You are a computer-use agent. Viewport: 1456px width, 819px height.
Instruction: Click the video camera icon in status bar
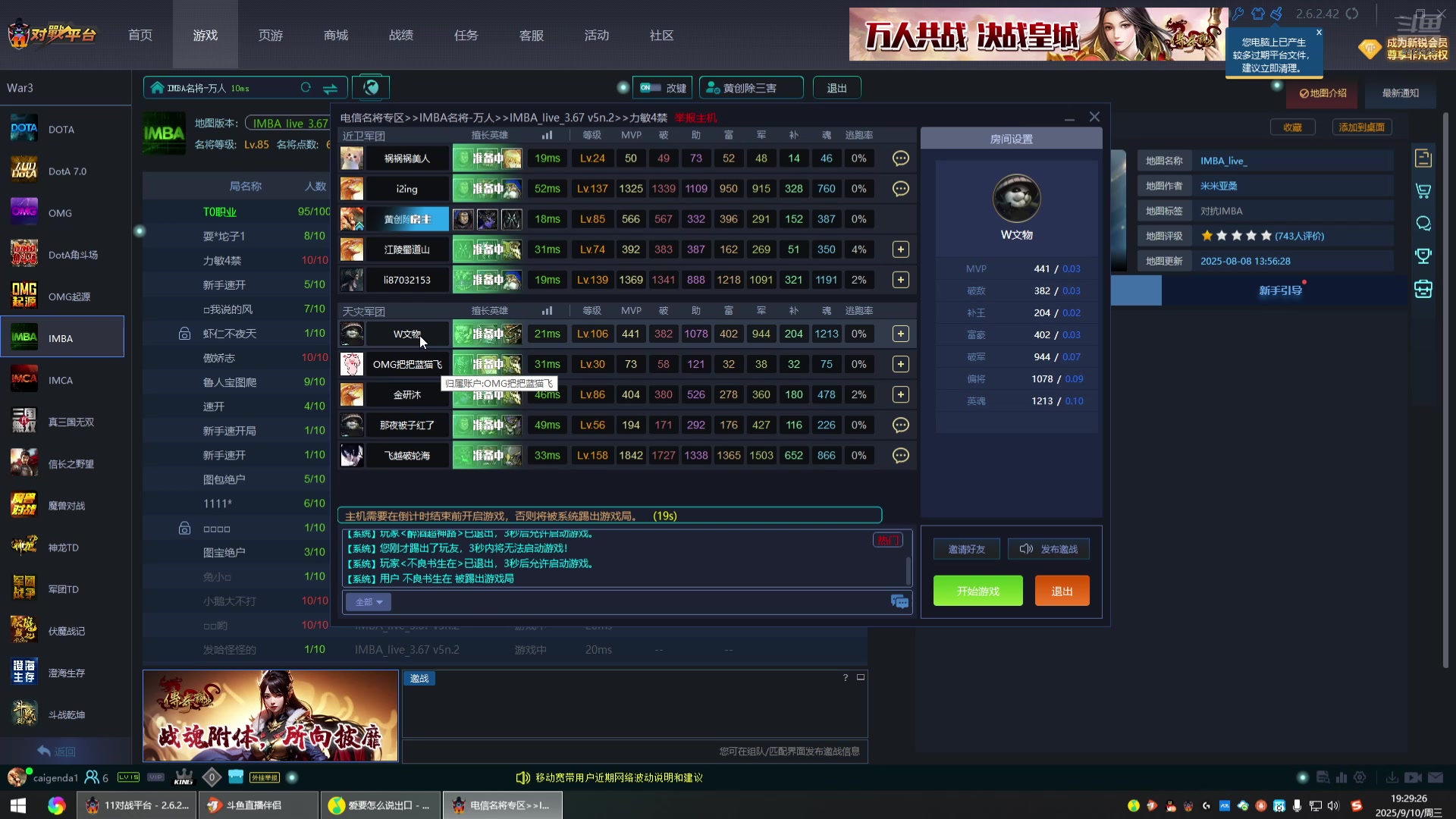tap(1413, 777)
